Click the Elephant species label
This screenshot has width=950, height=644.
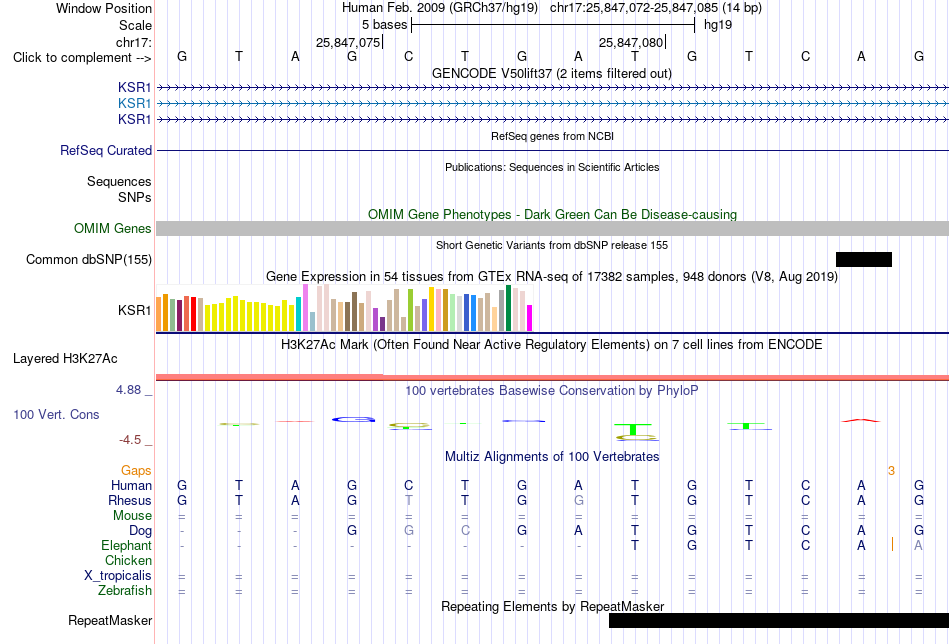tap(127, 546)
